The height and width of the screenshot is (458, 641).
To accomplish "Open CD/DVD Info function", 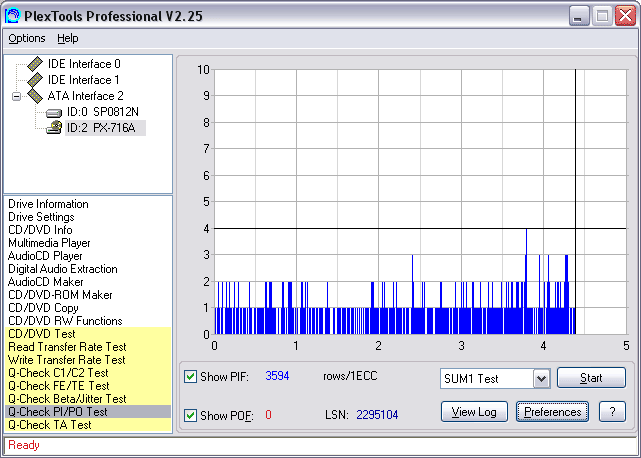I will pyautogui.click(x=40, y=230).
